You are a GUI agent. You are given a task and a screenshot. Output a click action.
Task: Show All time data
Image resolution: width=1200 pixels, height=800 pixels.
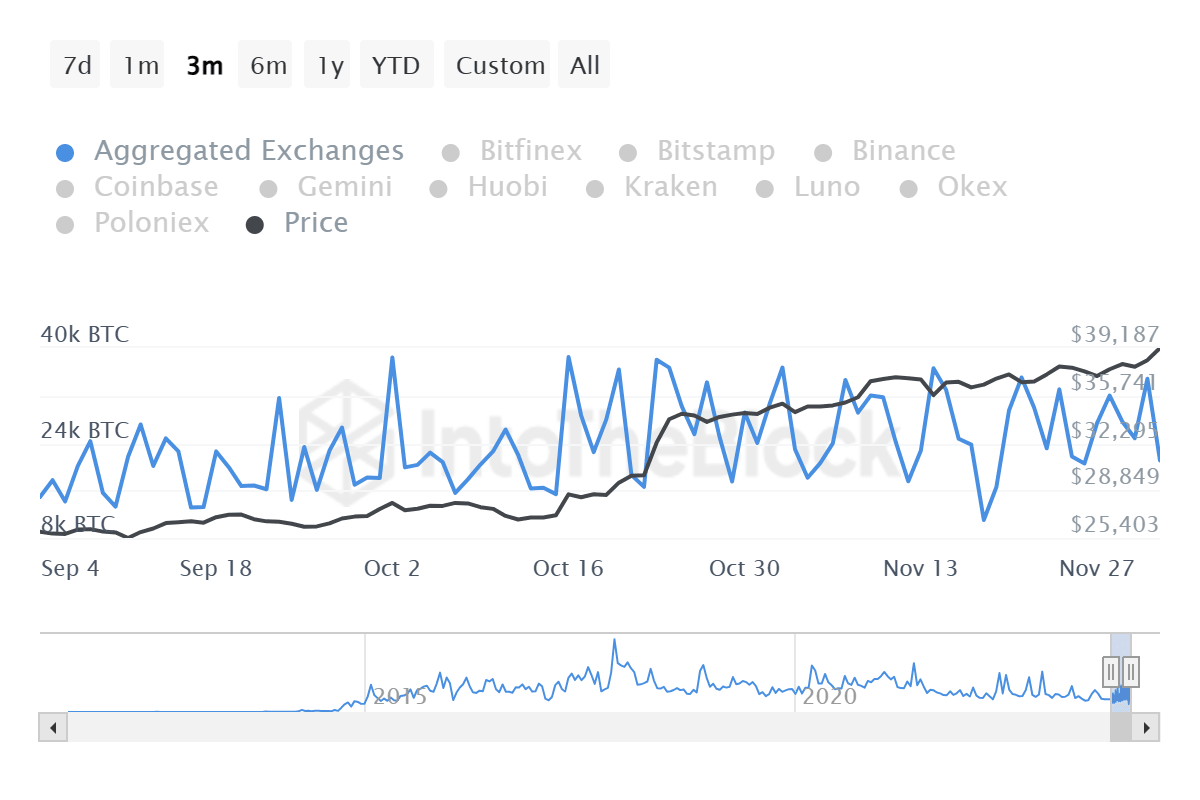[585, 66]
